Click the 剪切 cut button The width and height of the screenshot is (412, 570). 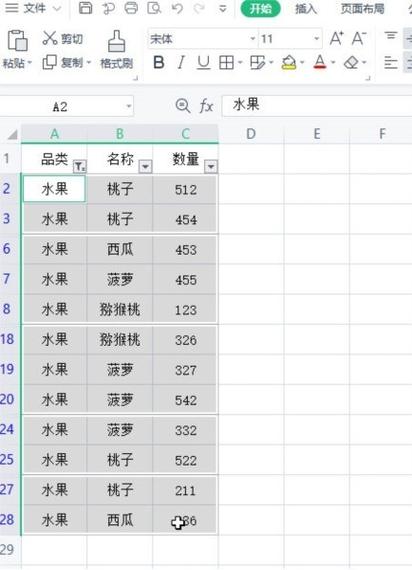63,38
